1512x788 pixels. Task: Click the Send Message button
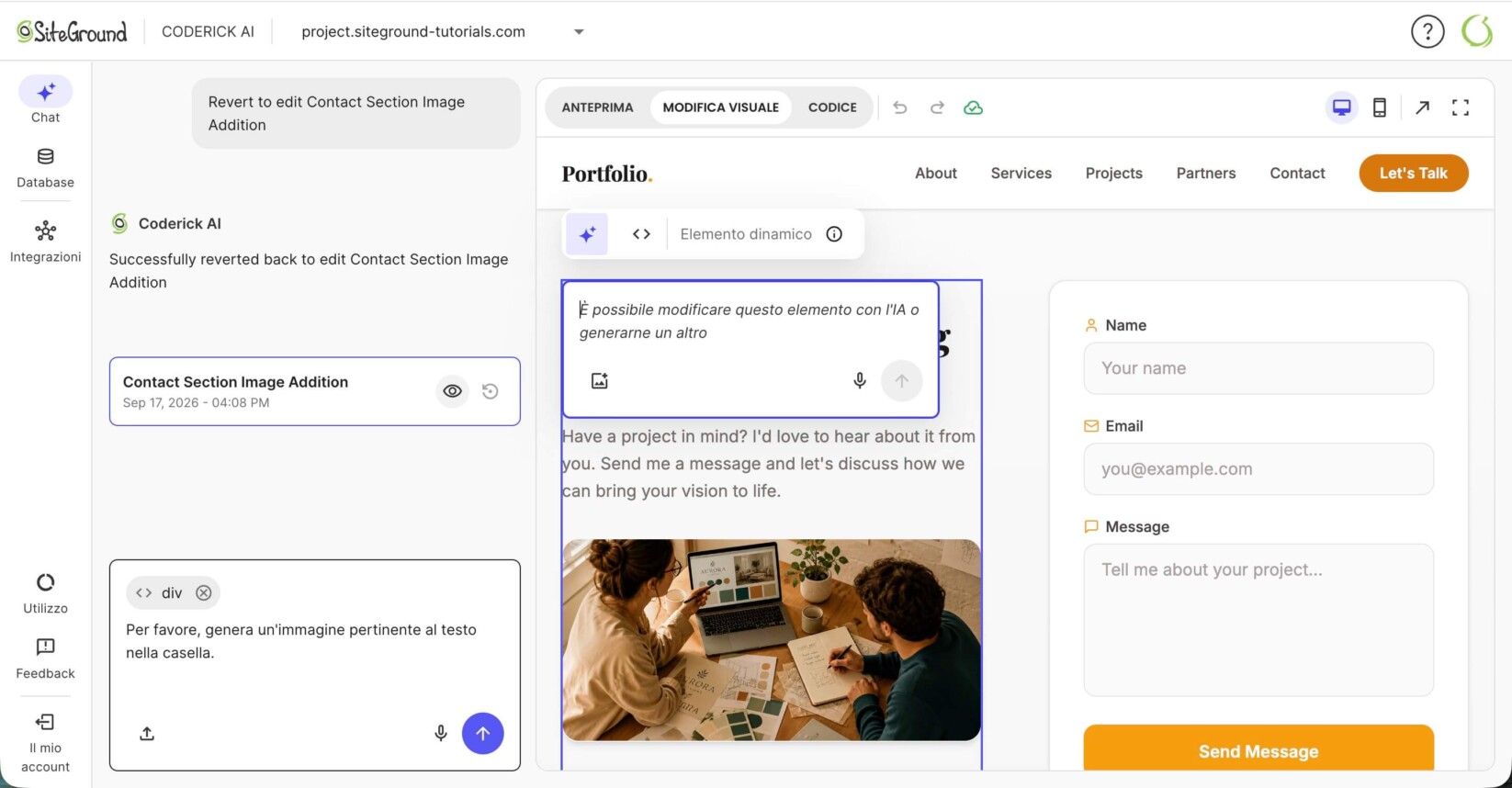1258,749
